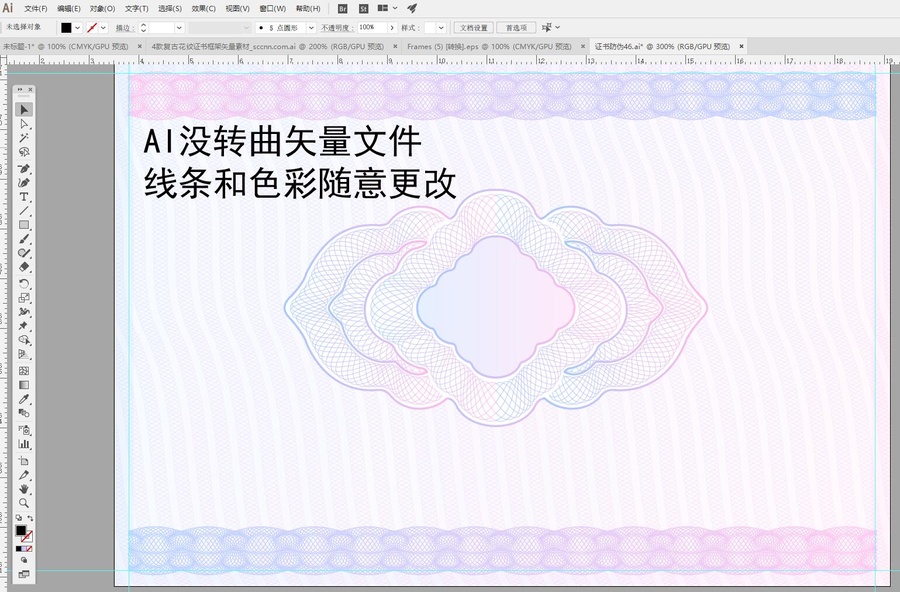Open the 文件(F) menu
Image resolution: width=900 pixels, height=592 pixels.
(36, 9)
